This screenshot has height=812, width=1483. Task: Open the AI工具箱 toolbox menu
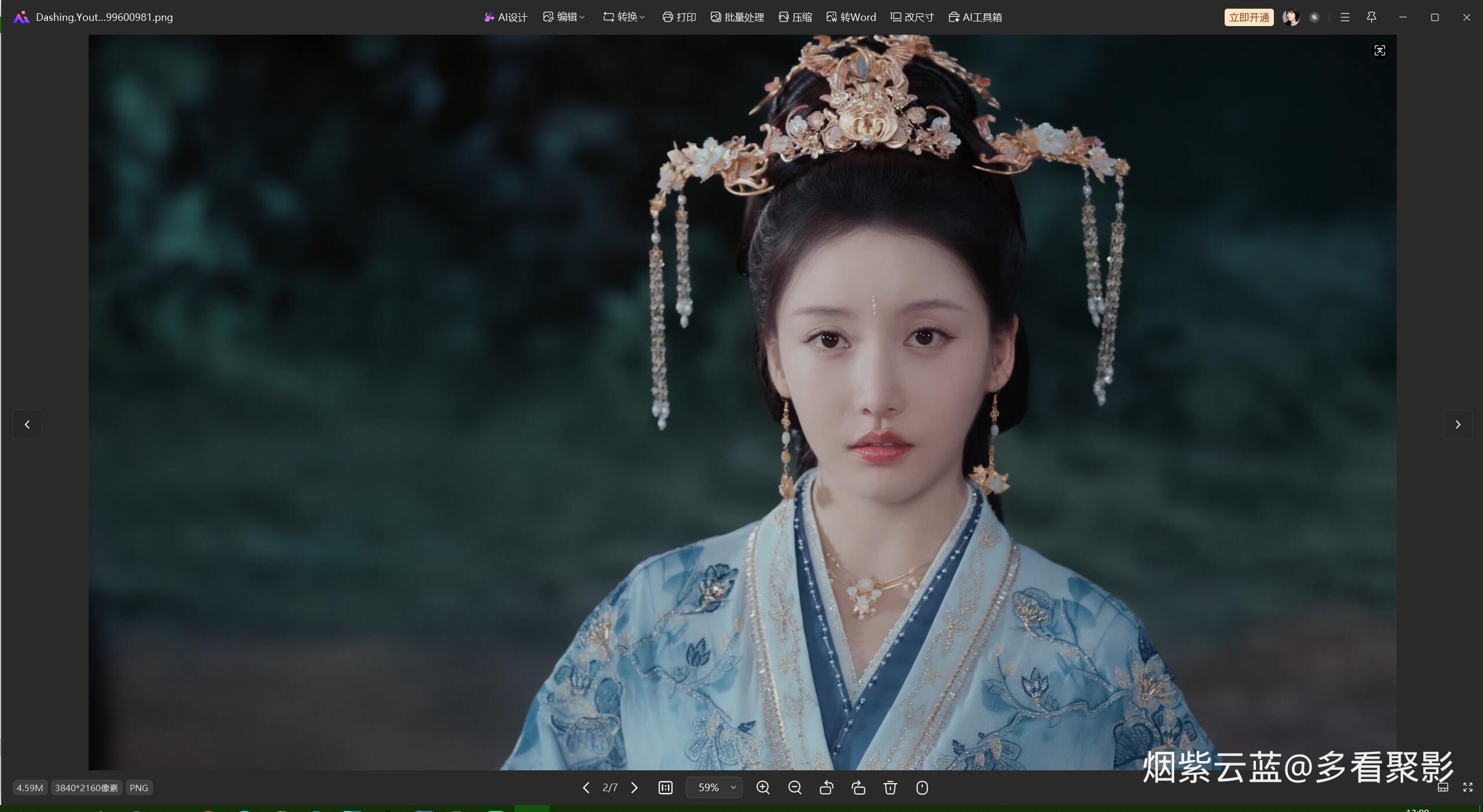(x=976, y=17)
